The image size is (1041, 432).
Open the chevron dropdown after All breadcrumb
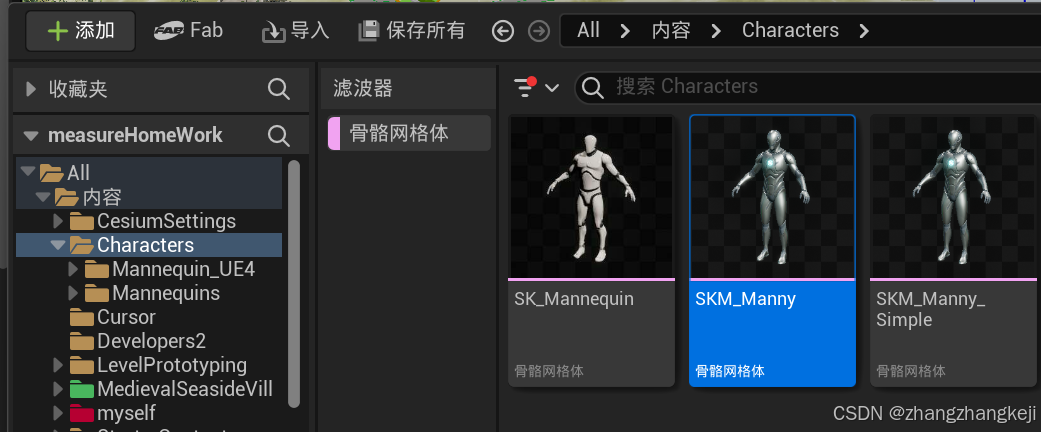625,31
